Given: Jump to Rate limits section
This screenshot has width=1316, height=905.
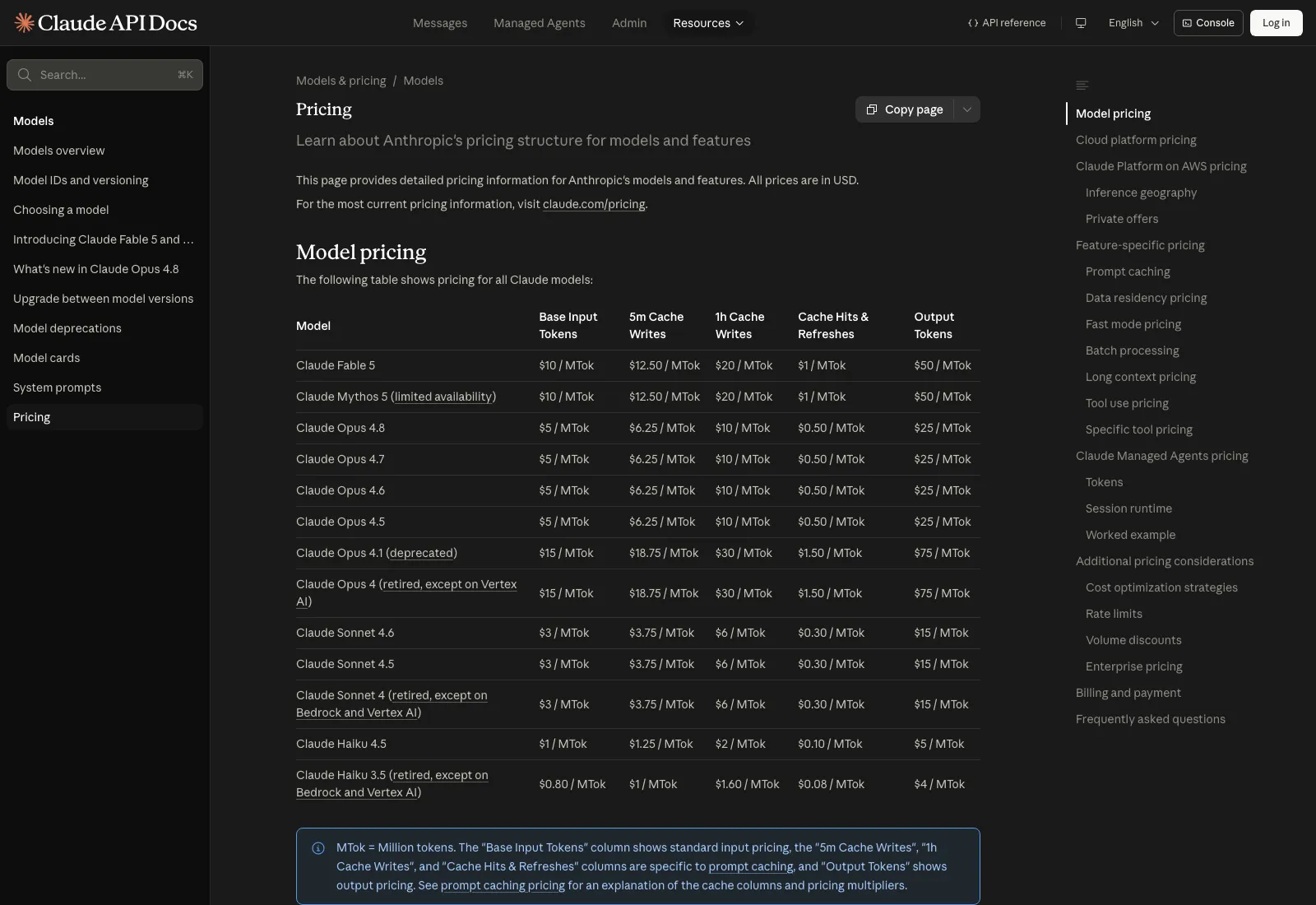Looking at the screenshot, I should tap(1114, 614).
